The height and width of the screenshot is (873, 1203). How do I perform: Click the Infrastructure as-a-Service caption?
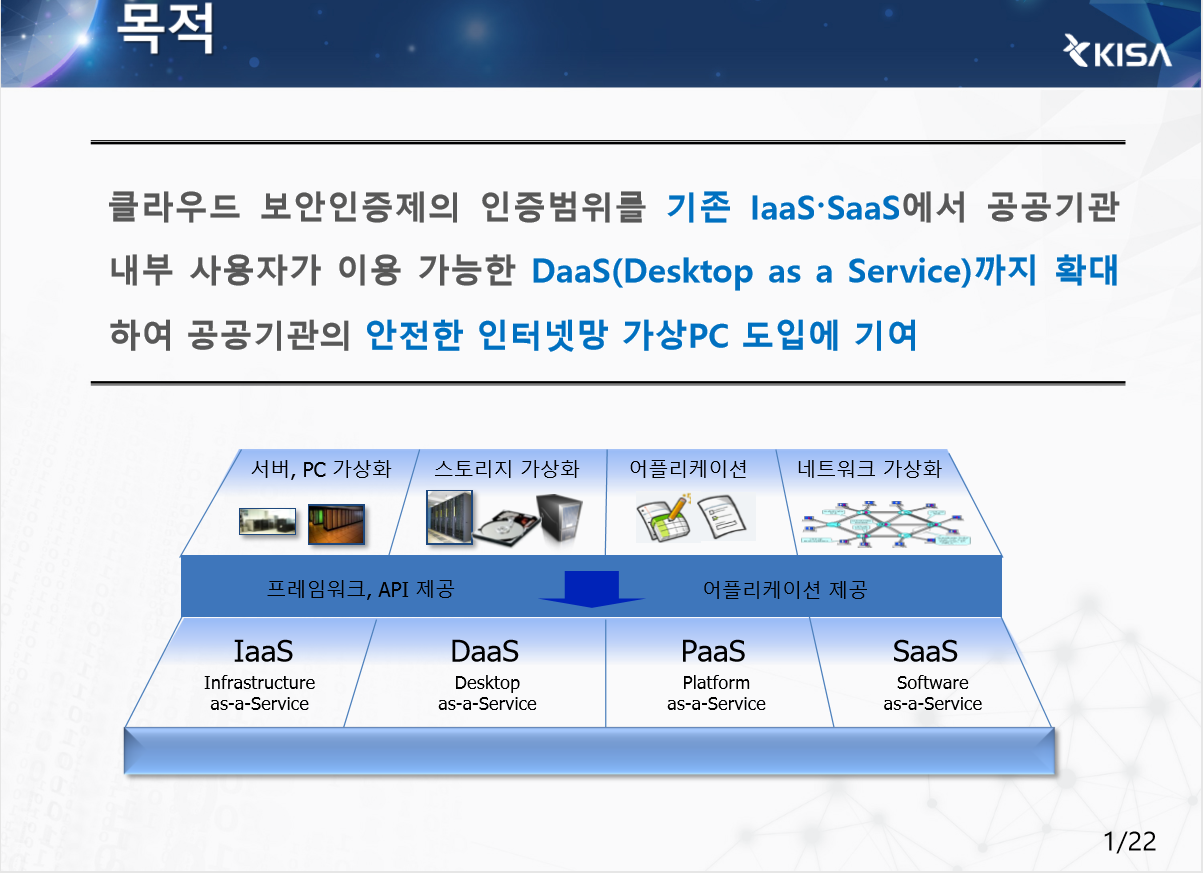coord(260,693)
